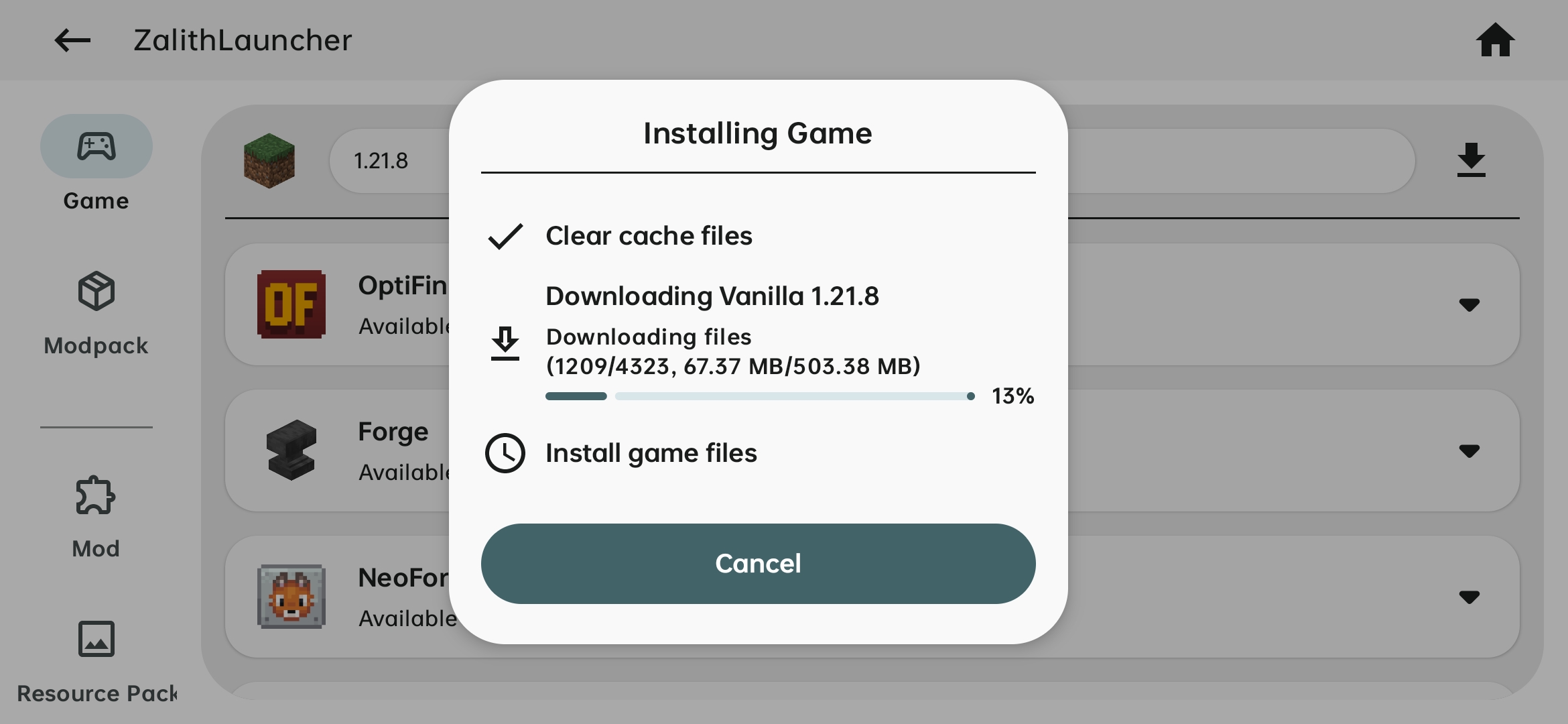Open the Modpack section icon
Image resolution: width=1568 pixels, height=724 pixels.
pos(96,292)
